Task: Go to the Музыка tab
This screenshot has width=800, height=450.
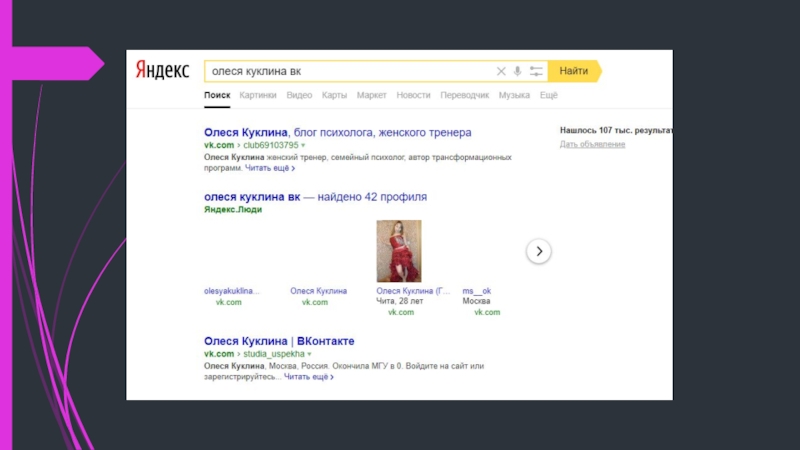Action: 514,95
